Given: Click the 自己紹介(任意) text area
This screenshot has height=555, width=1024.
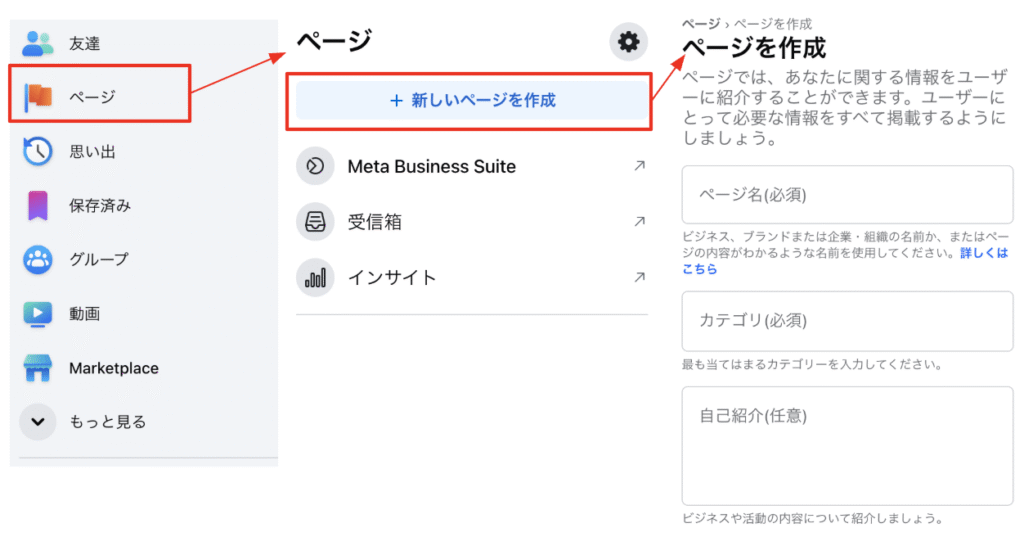Looking at the screenshot, I should pyautogui.click(x=847, y=445).
